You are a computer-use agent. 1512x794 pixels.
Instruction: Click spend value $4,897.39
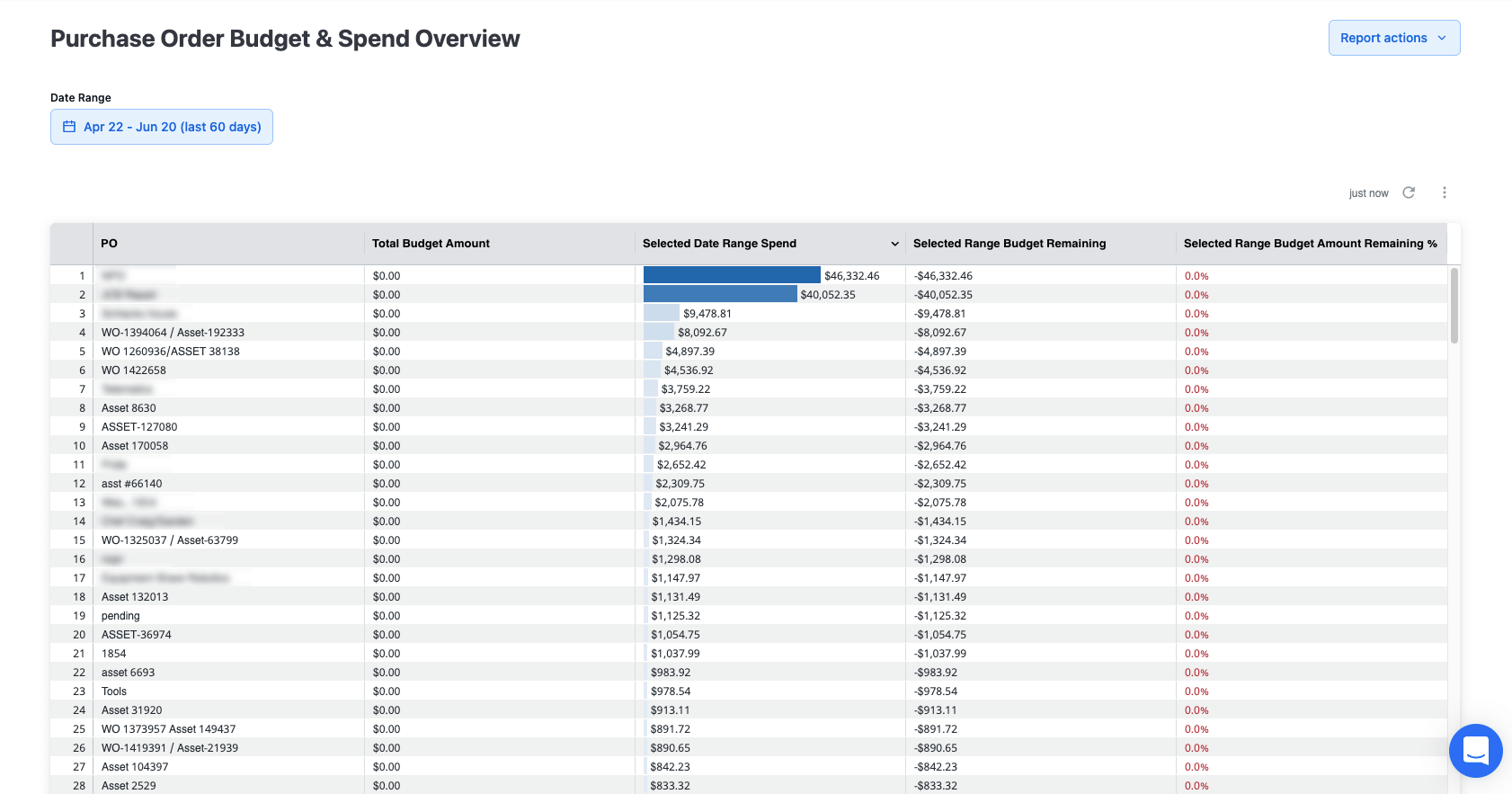click(690, 352)
